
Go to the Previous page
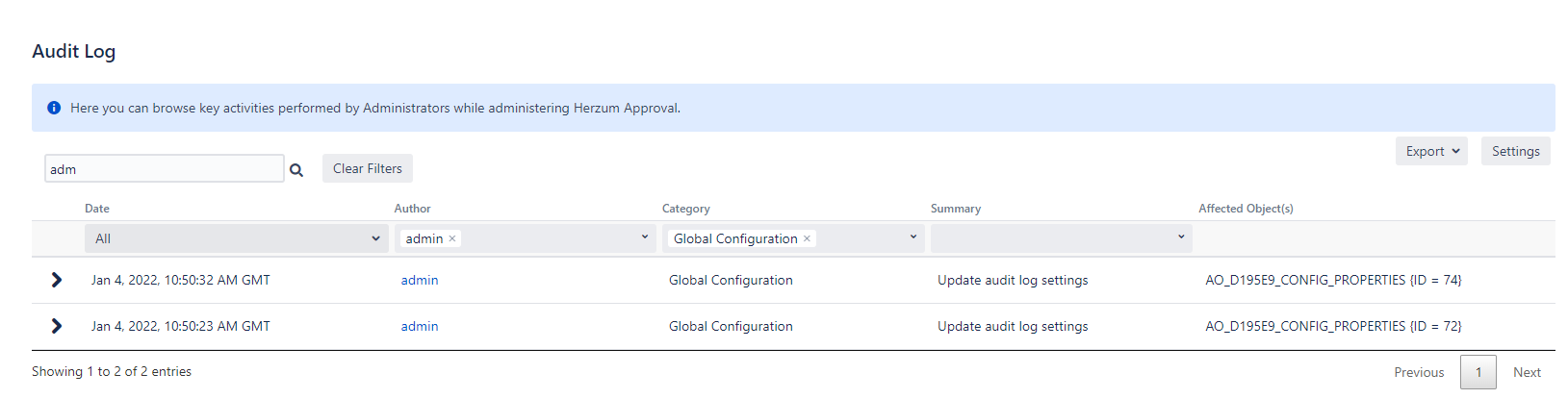pyautogui.click(x=1419, y=372)
